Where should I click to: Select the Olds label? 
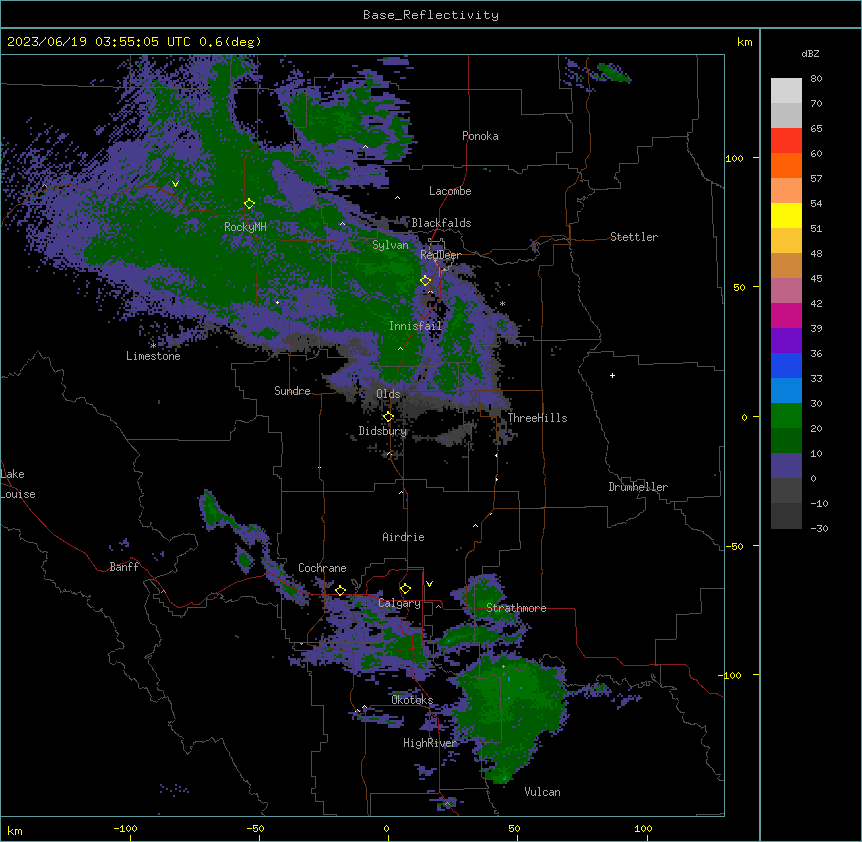click(388, 394)
